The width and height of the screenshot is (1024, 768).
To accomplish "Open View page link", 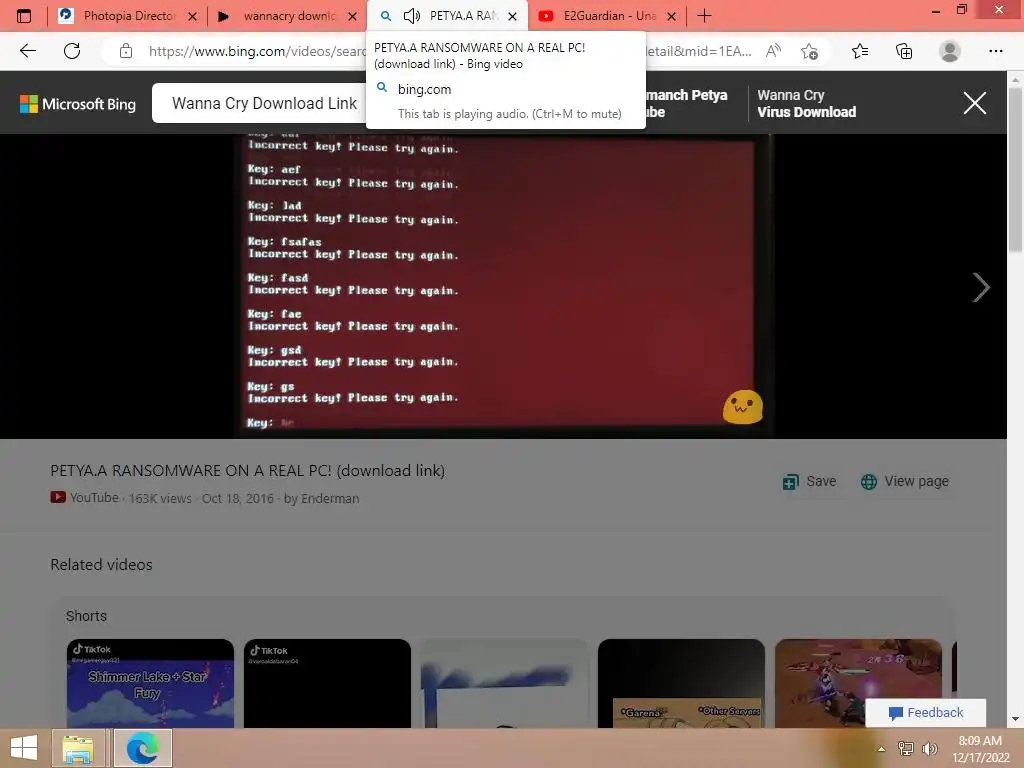I will point(905,481).
